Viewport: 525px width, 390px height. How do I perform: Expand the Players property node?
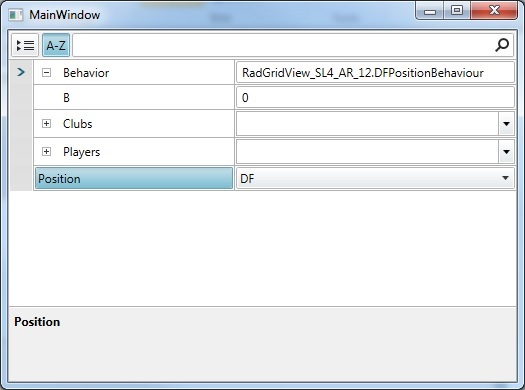click(x=47, y=152)
